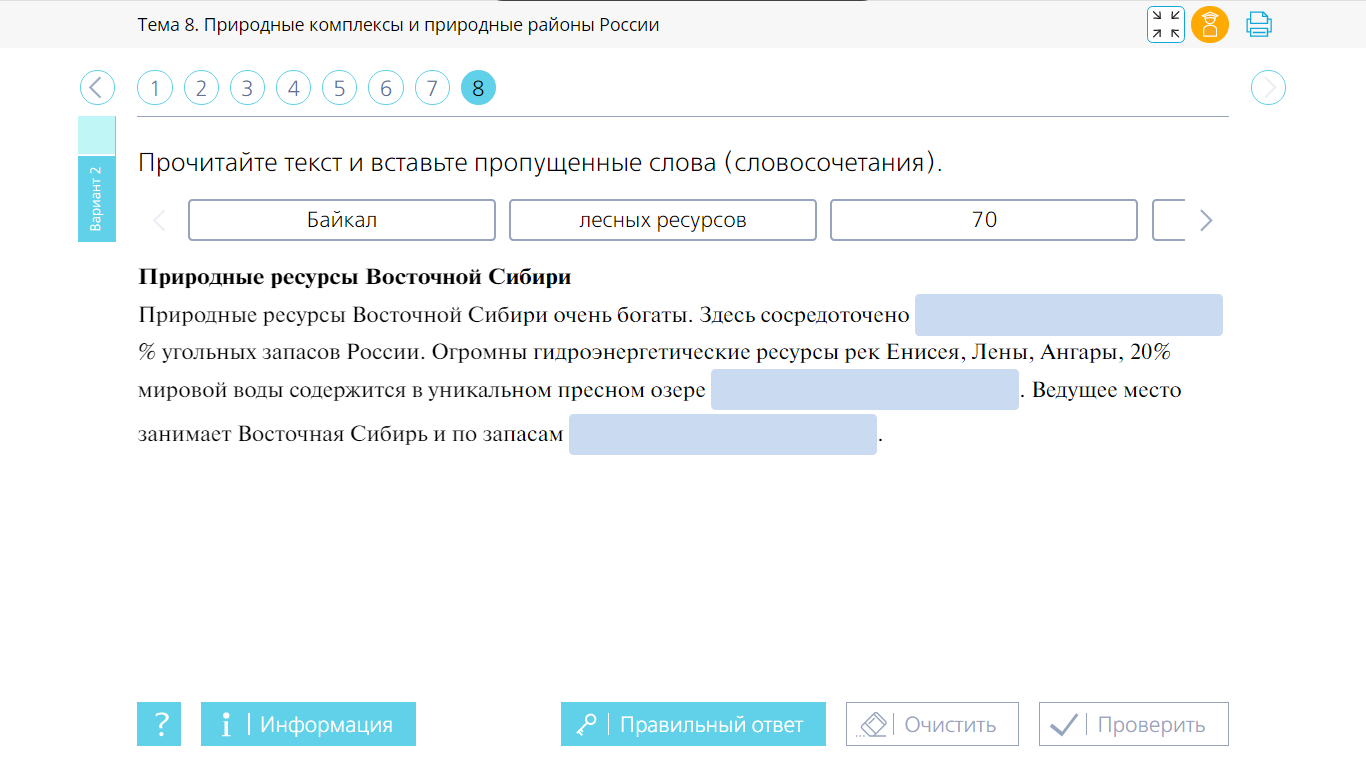The image size is (1366, 768).
Task: Go to the previous question arrow
Action: click(x=97, y=88)
